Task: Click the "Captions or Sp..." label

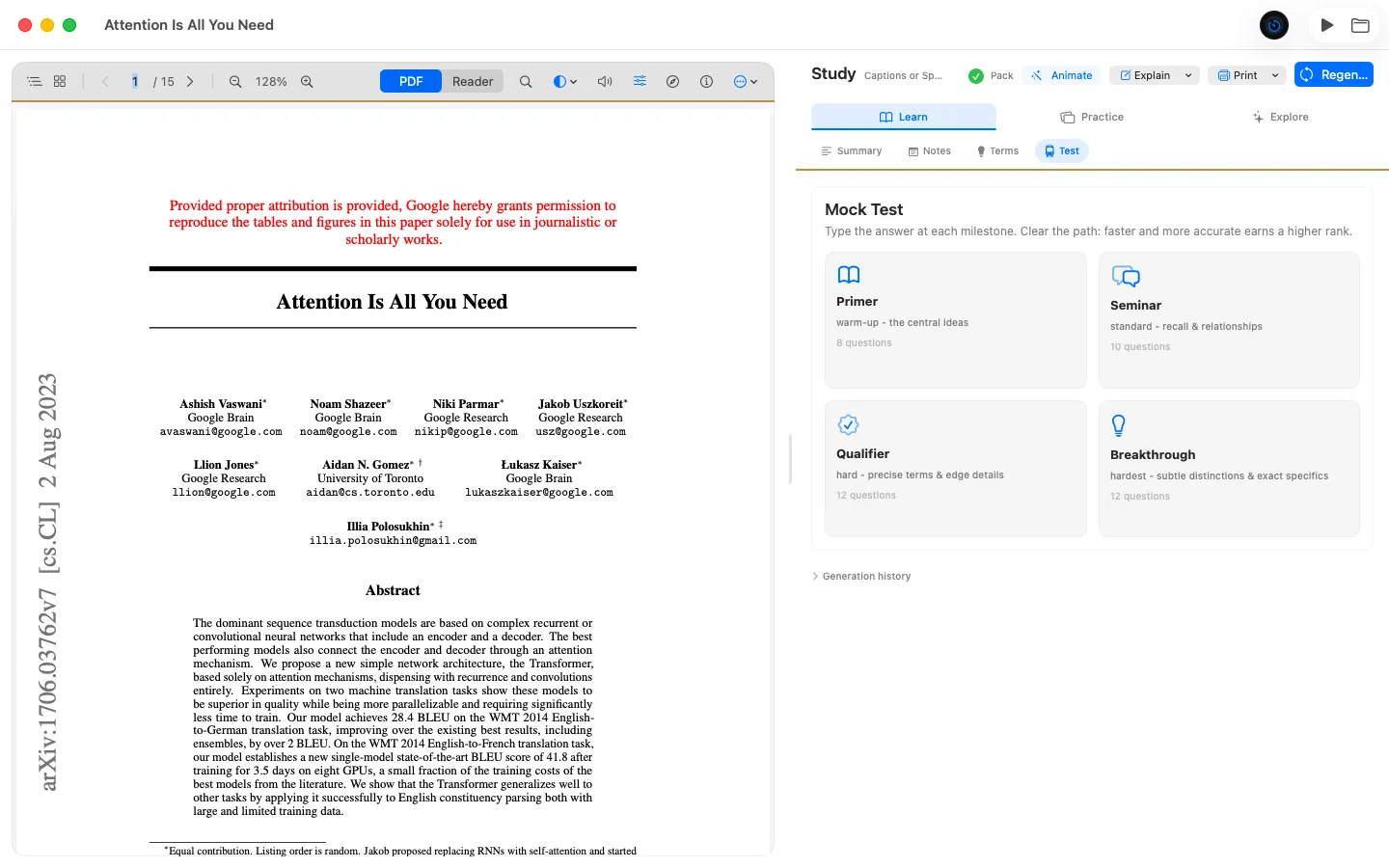Action: [903, 75]
